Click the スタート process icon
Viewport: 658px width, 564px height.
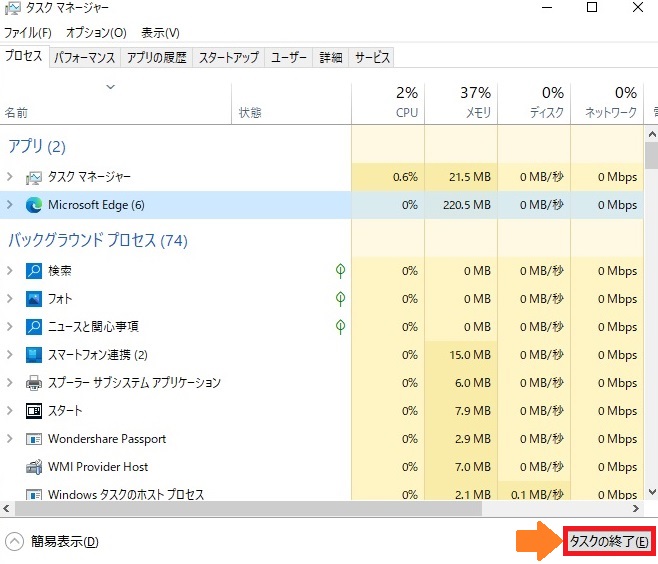34,410
